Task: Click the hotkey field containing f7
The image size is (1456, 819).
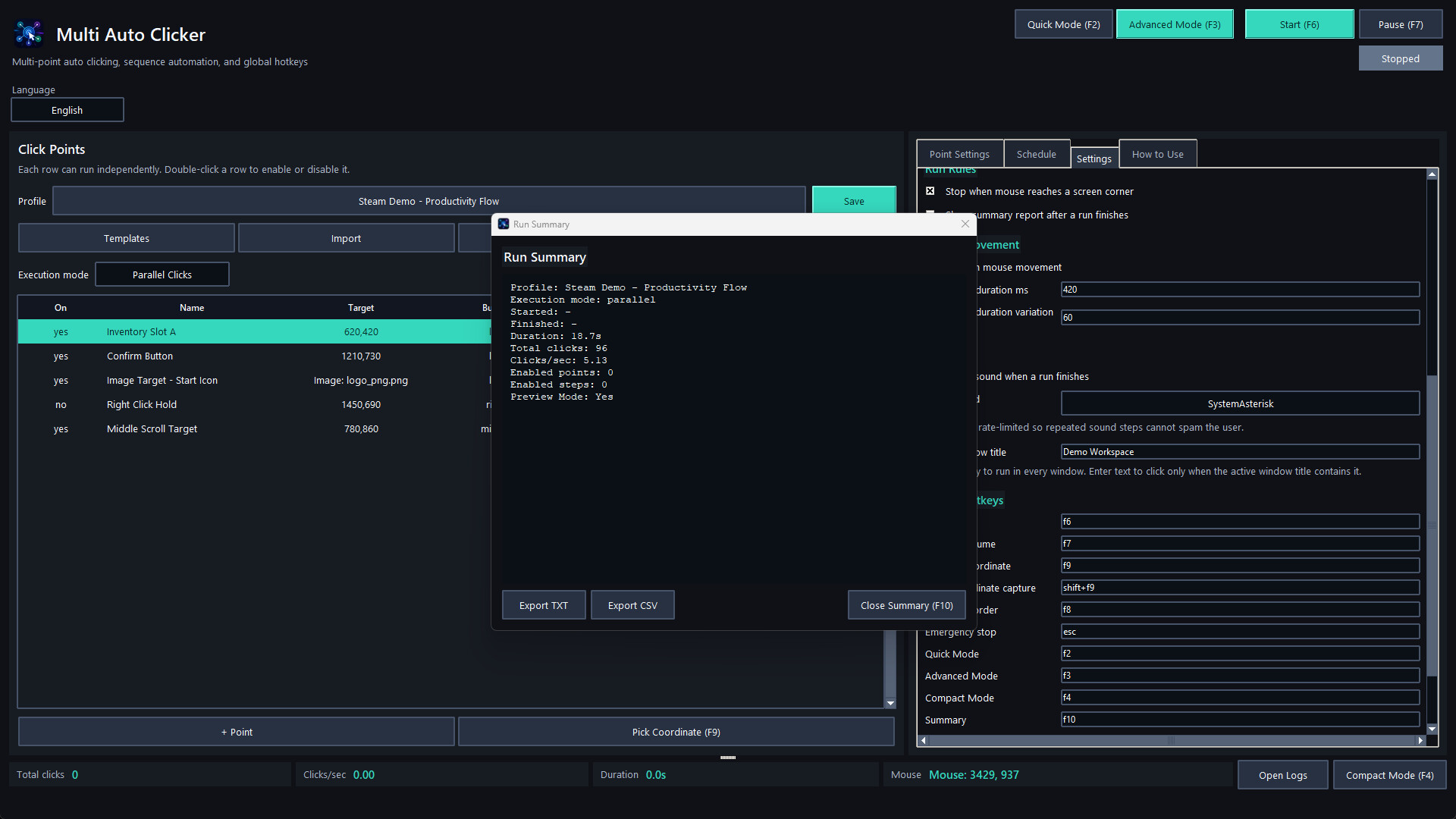Action: coord(1240,543)
